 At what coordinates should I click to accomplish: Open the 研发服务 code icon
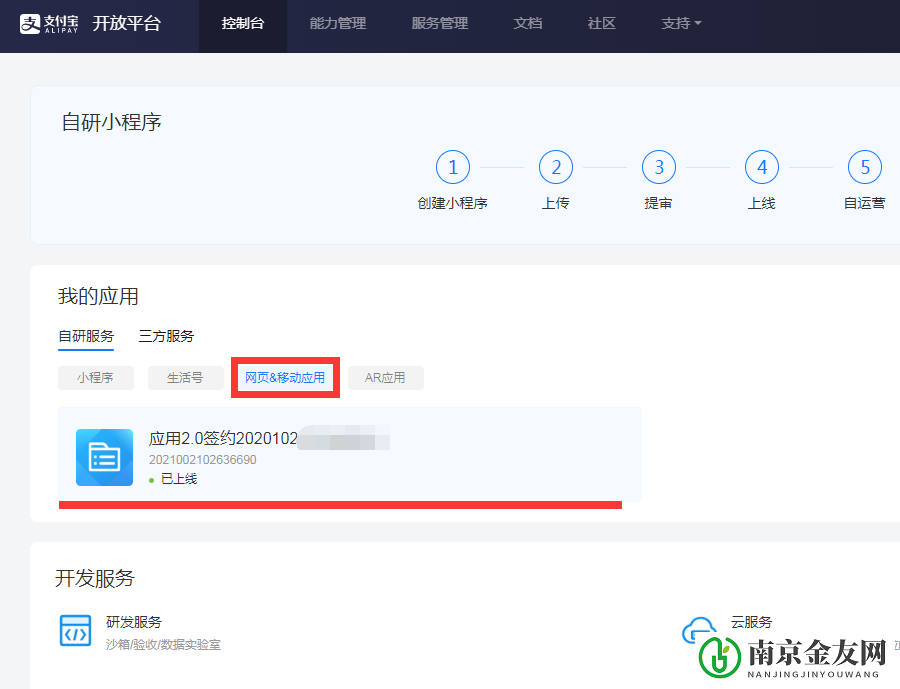75,631
